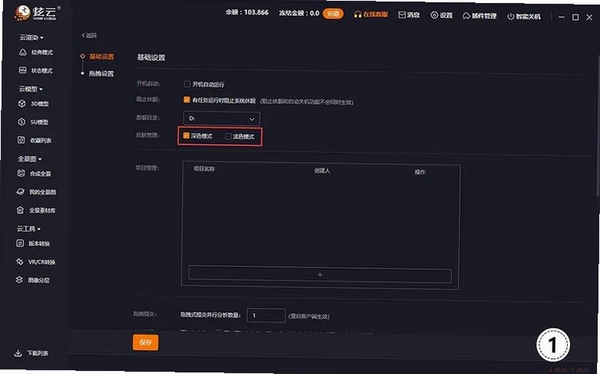Image resolution: width=600 pixels, height=374 pixels.
Task: Open the 下载列表 download icon
Action: (18, 353)
